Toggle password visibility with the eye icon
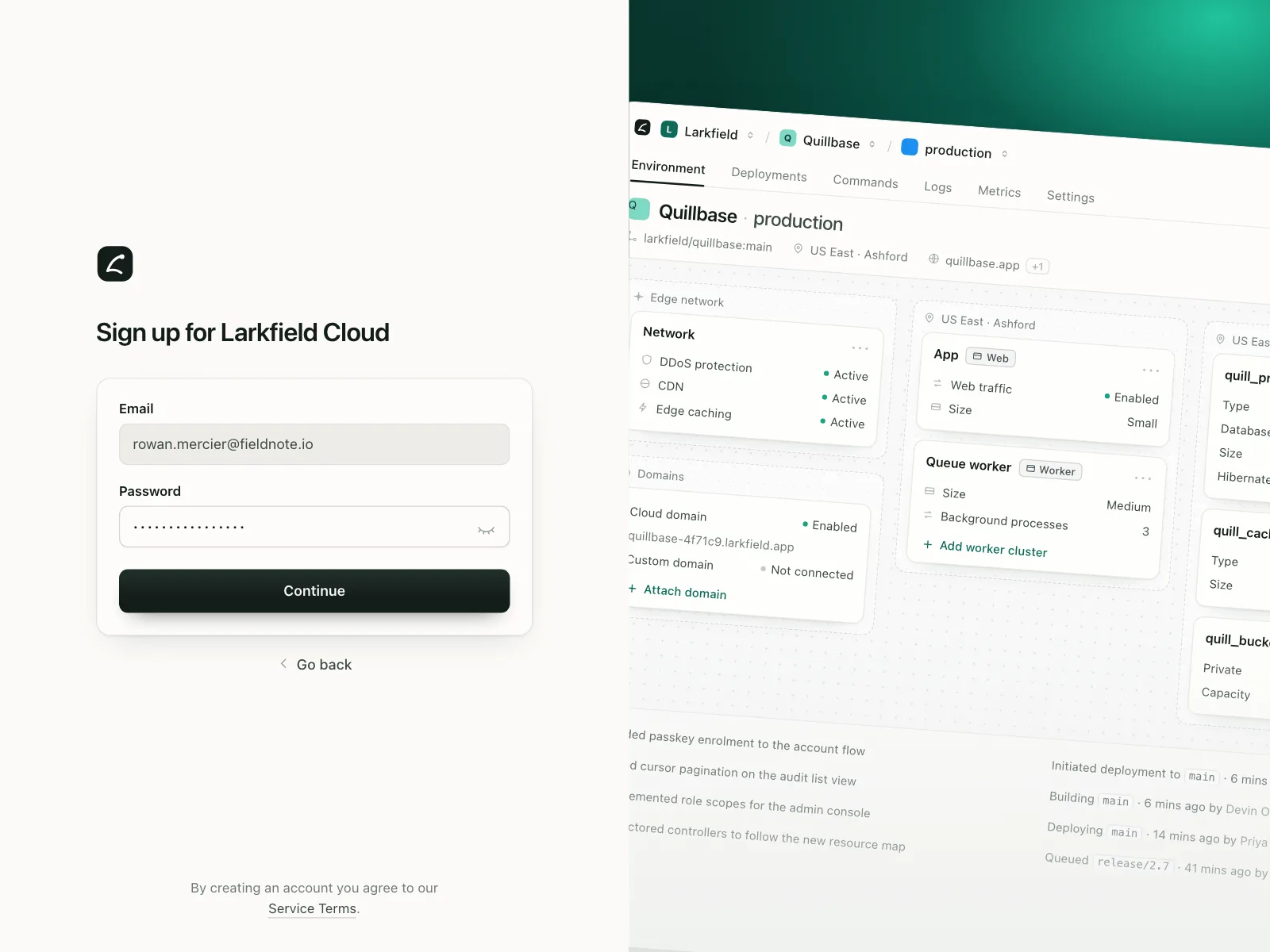 click(487, 529)
